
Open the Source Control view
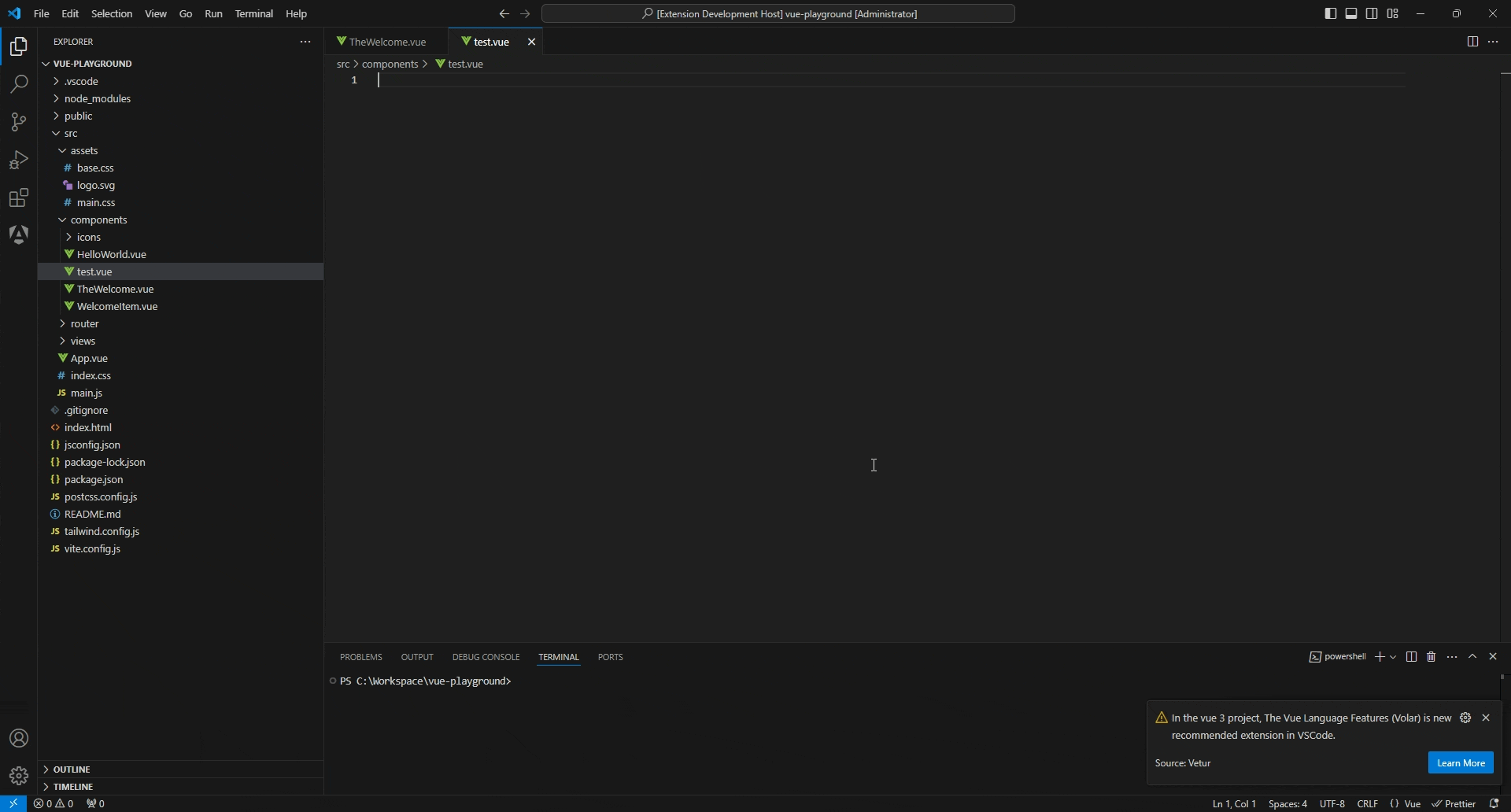click(19, 122)
